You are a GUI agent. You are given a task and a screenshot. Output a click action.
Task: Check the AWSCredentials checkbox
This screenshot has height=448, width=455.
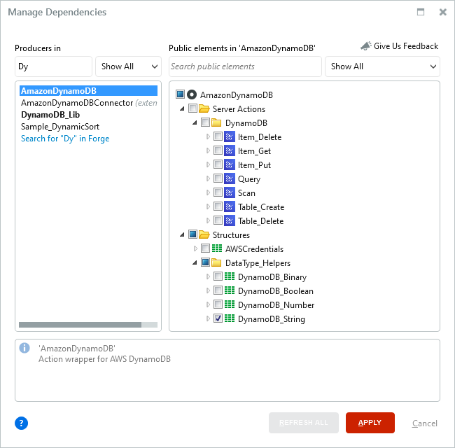205,248
